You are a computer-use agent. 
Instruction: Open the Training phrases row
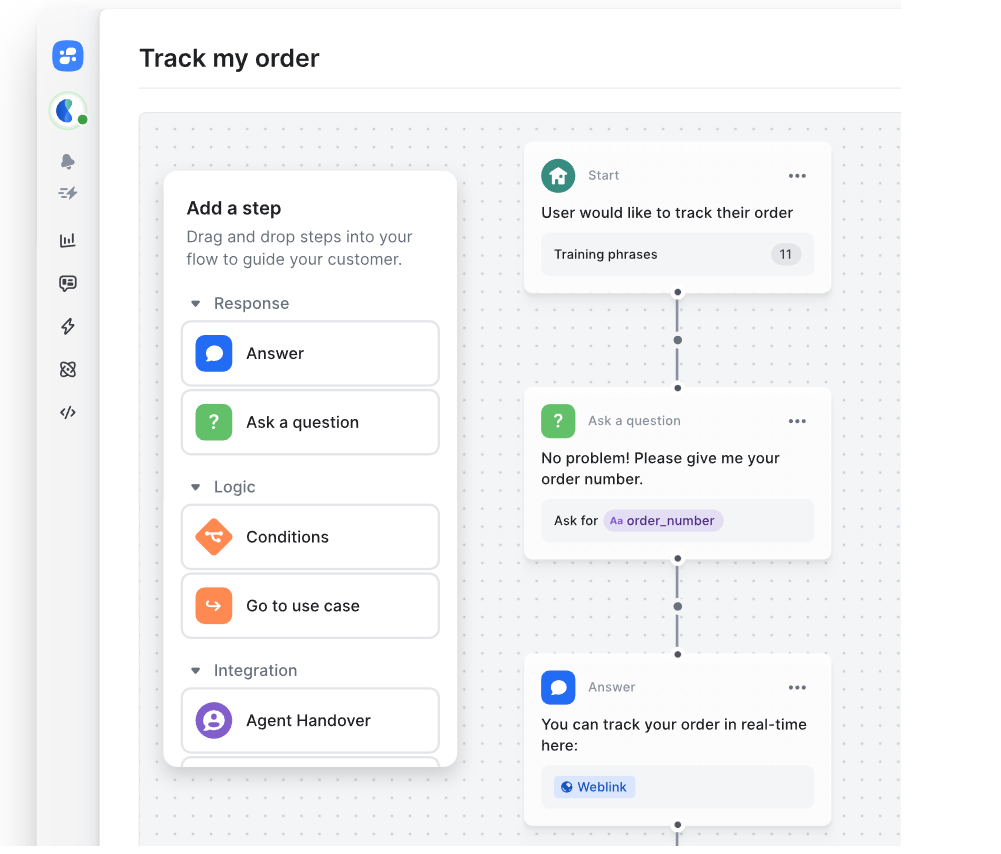677,254
